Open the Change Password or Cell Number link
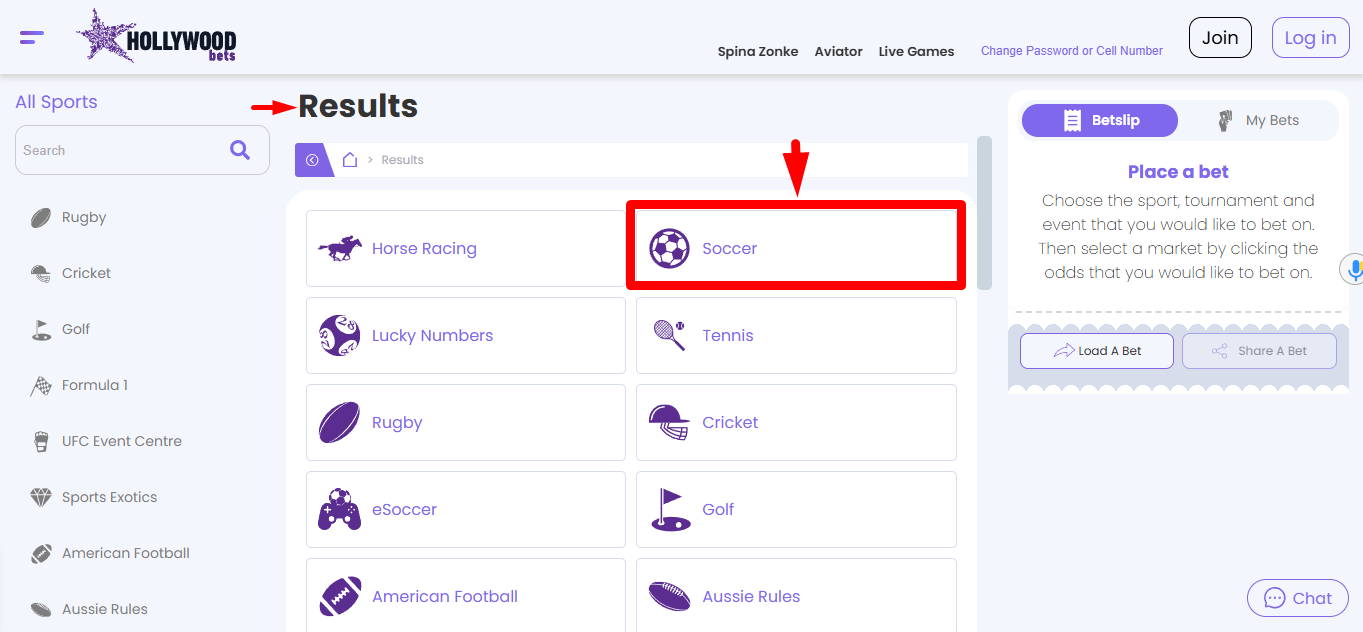 [x=1071, y=50]
